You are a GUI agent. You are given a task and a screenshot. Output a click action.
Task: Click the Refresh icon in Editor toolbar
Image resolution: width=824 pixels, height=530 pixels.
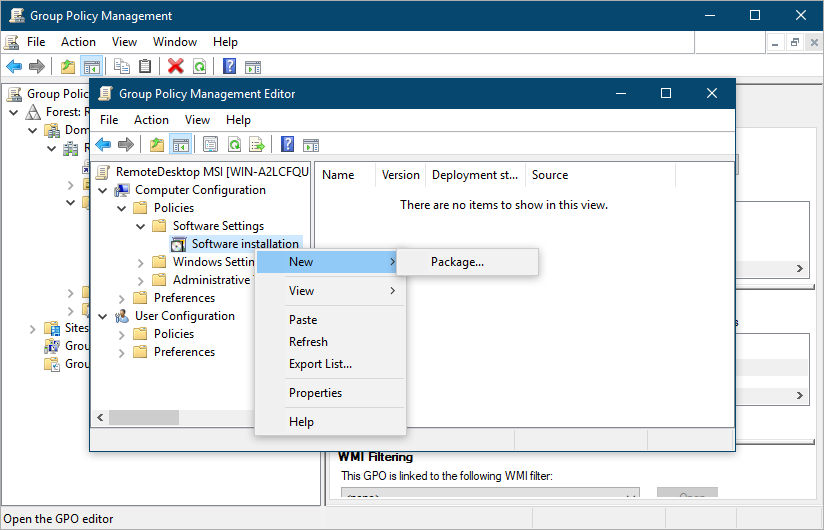(234, 144)
